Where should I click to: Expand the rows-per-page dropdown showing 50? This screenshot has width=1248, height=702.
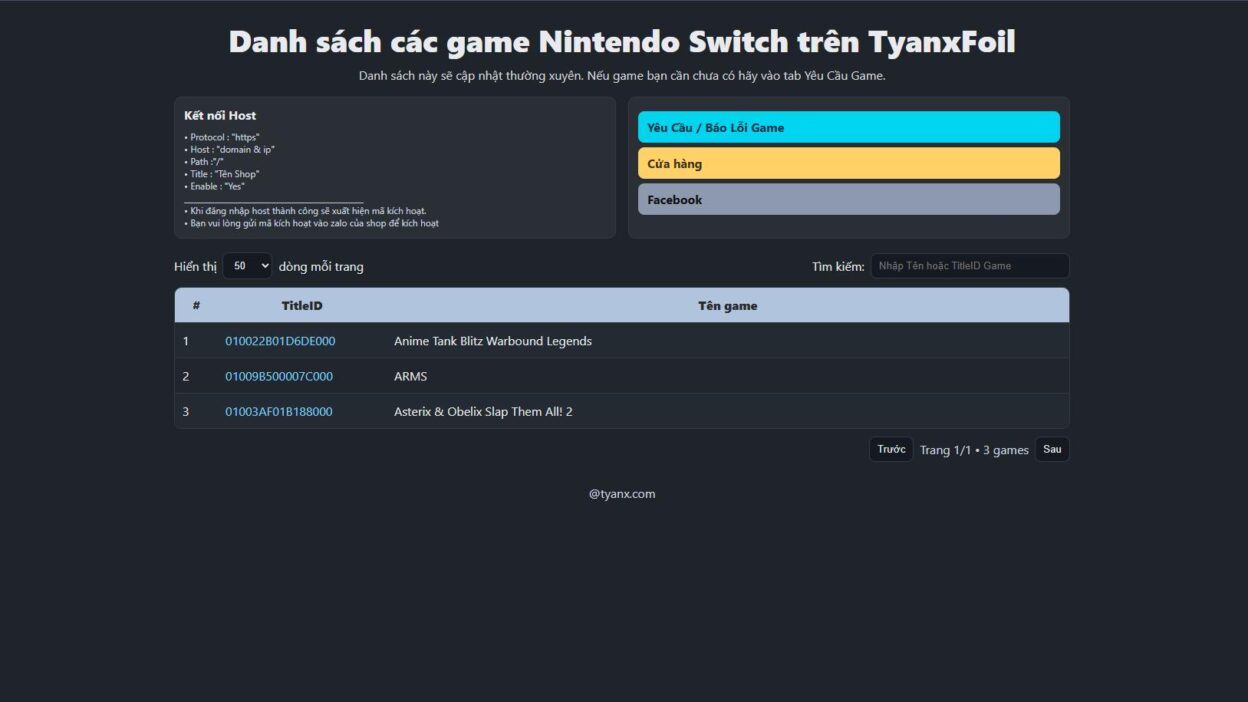click(247, 266)
